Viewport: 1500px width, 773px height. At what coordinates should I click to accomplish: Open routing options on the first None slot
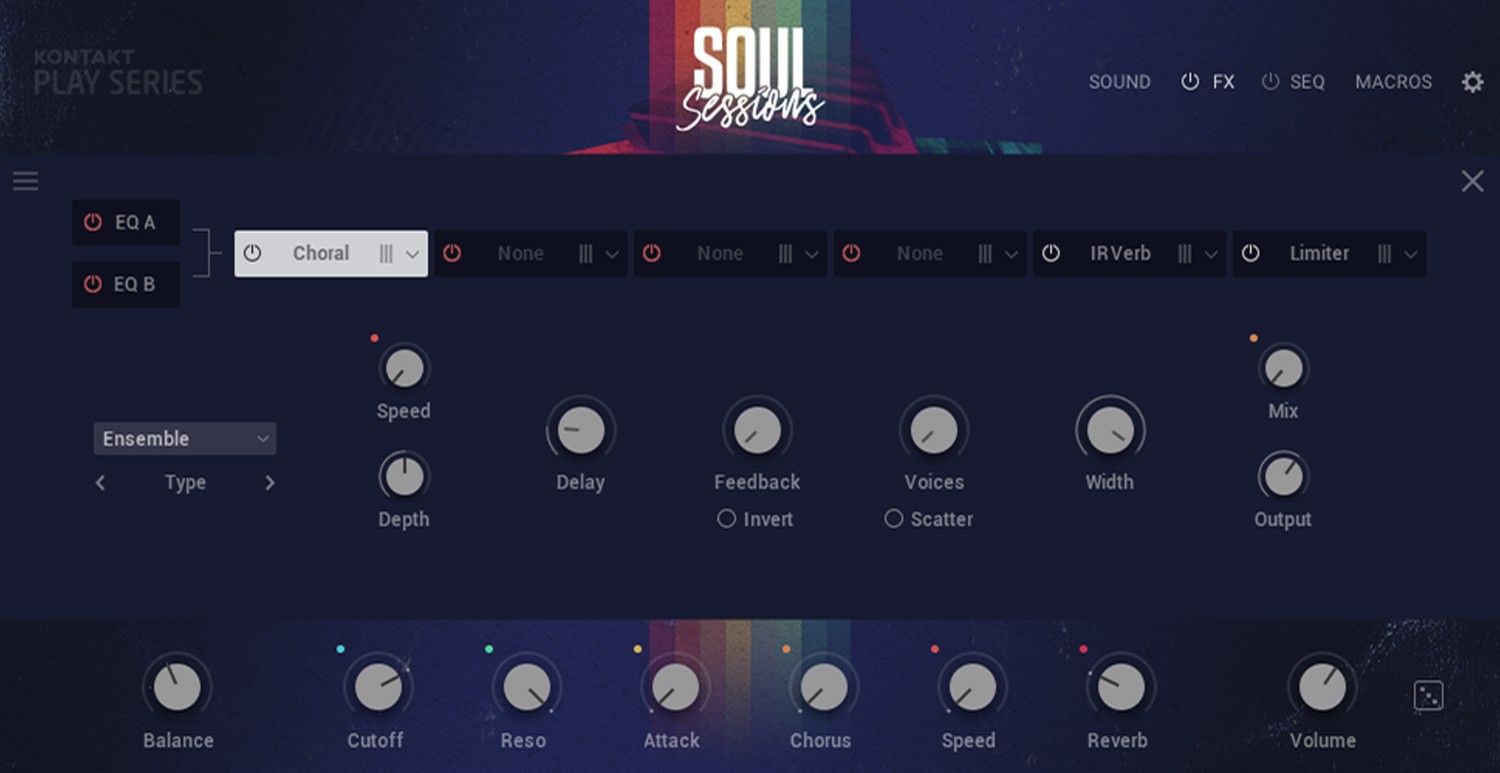point(586,253)
